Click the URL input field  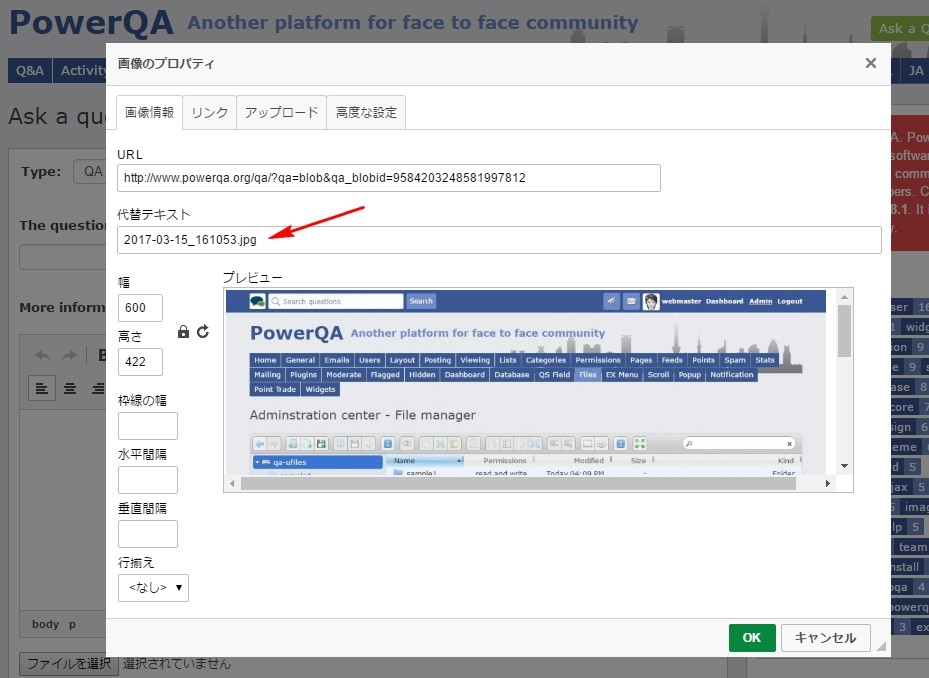point(388,178)
